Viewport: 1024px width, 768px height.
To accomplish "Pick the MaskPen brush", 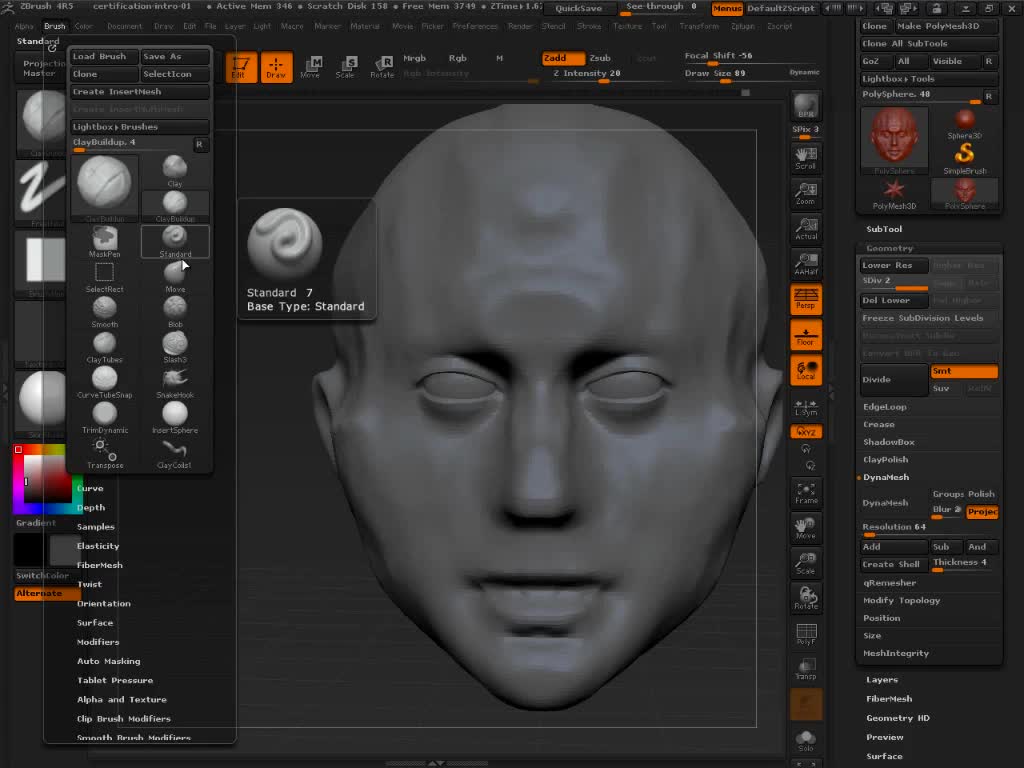I will click(104, 242).
